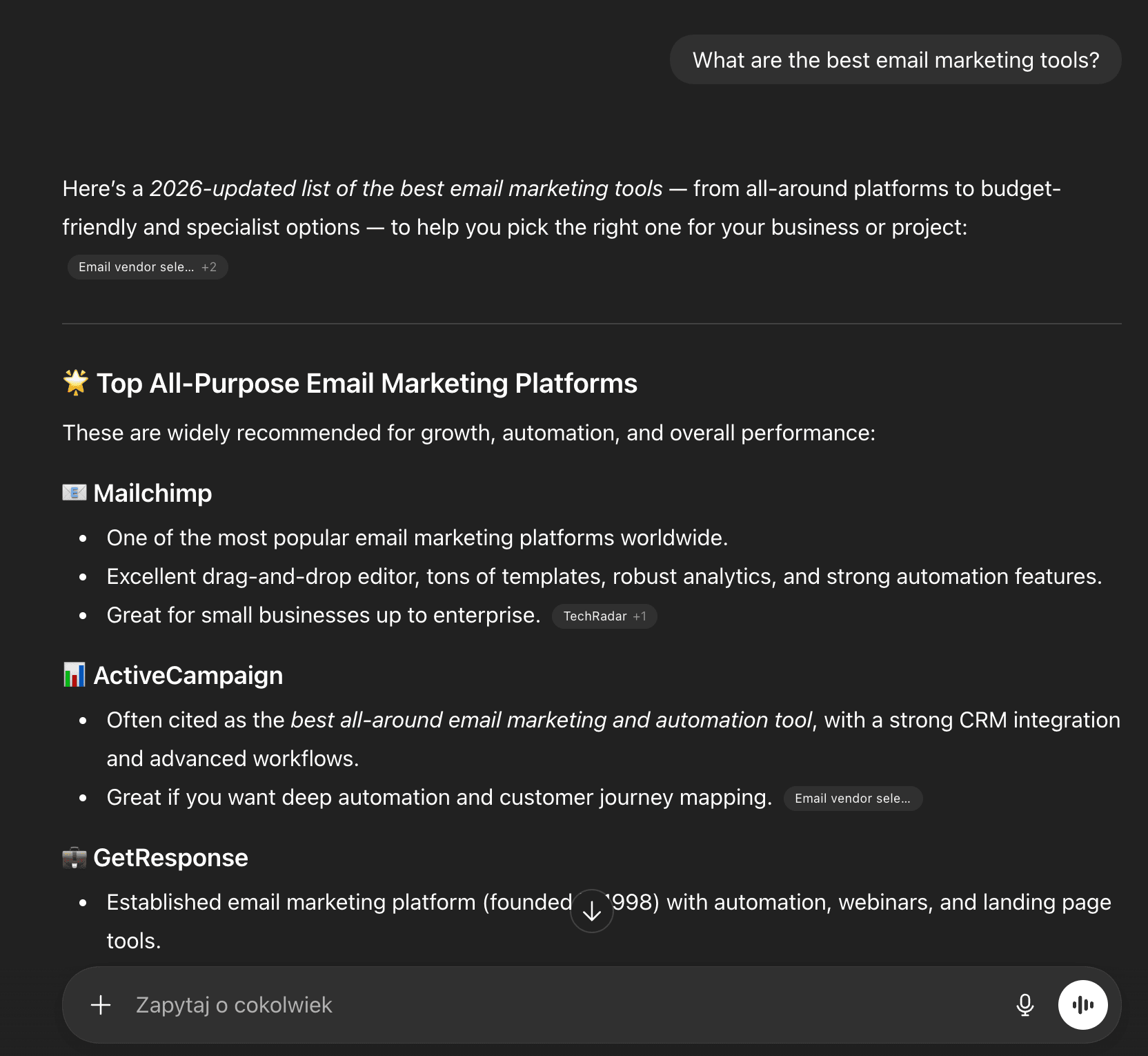Select the Top All-Purpose Email Marketing Platforms heading
1148x1056 pixels.
[x=367, y=383]
